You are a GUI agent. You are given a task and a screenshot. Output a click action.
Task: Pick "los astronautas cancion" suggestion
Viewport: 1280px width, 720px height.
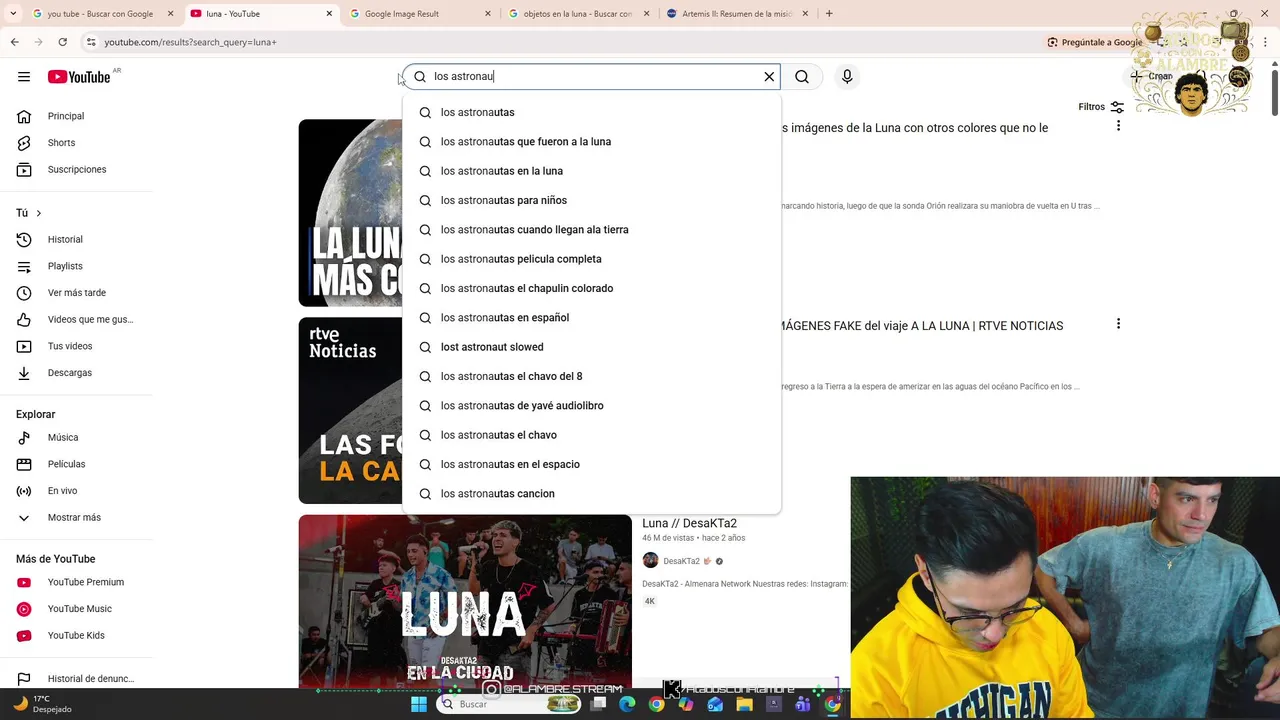pyautogui.click(x=591, y=494)
